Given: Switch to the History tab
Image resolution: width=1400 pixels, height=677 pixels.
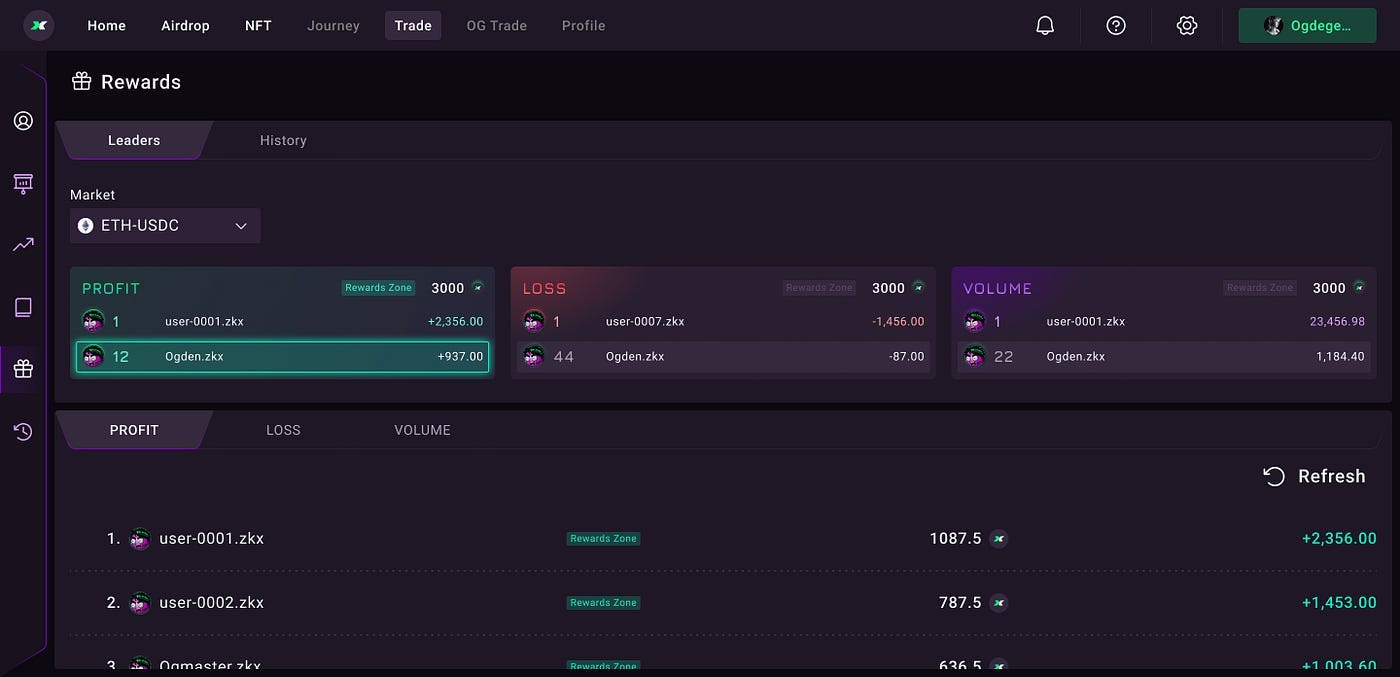Looking at the screenshot, I should point(283,140).
